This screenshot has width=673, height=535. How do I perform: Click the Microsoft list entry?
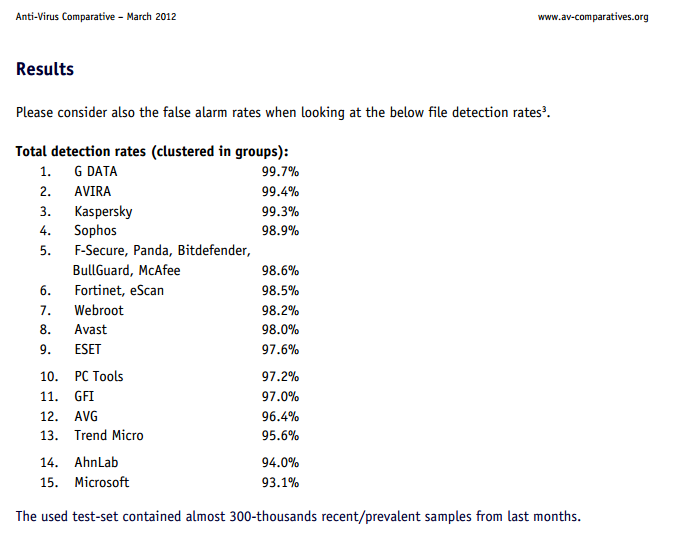point(102,482)
